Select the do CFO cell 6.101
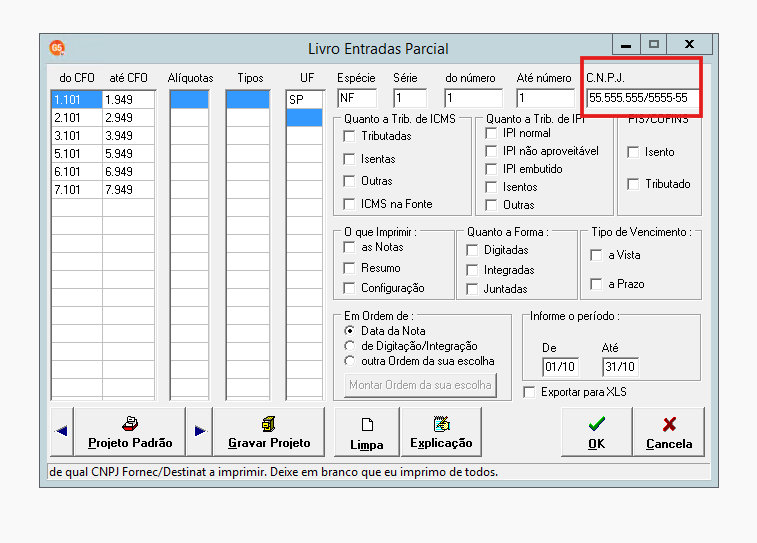757x543 pixels. click(76, 172)
